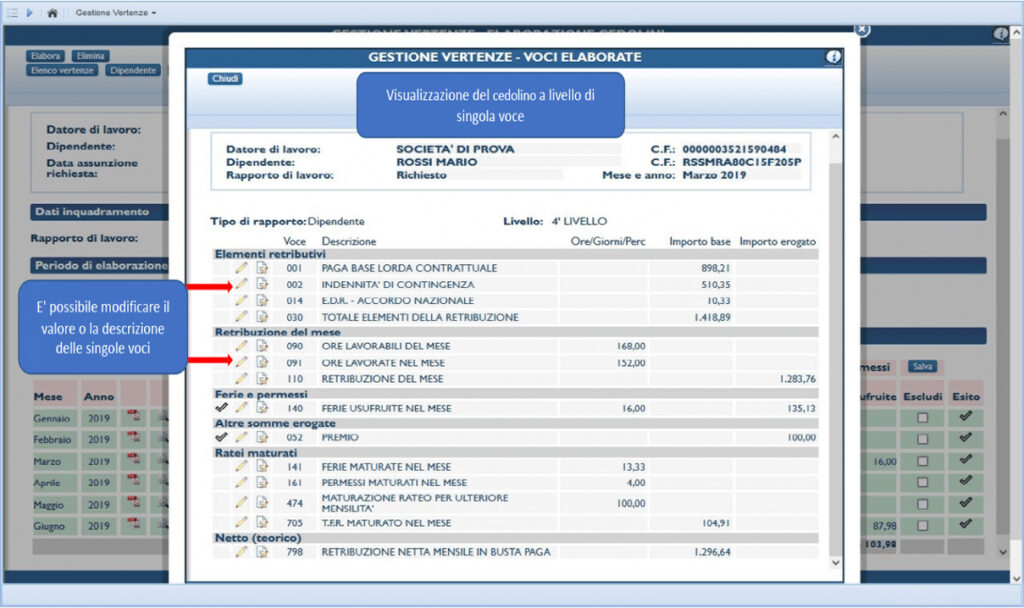Toggle the Escludi checkbox for Gennaio
The image size is (1024, 608).
(x=922, y=418)
